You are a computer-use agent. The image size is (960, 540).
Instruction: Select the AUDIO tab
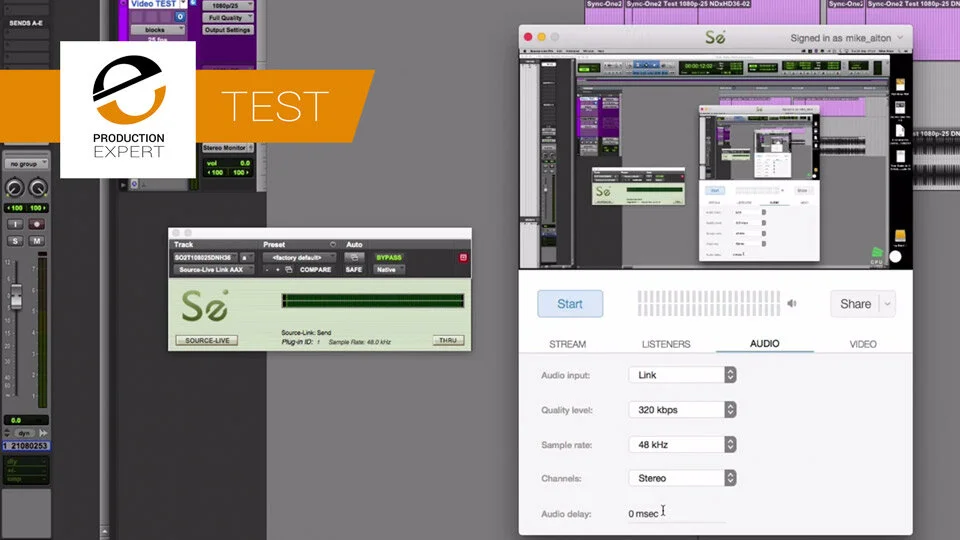click(x=765, y=343)
